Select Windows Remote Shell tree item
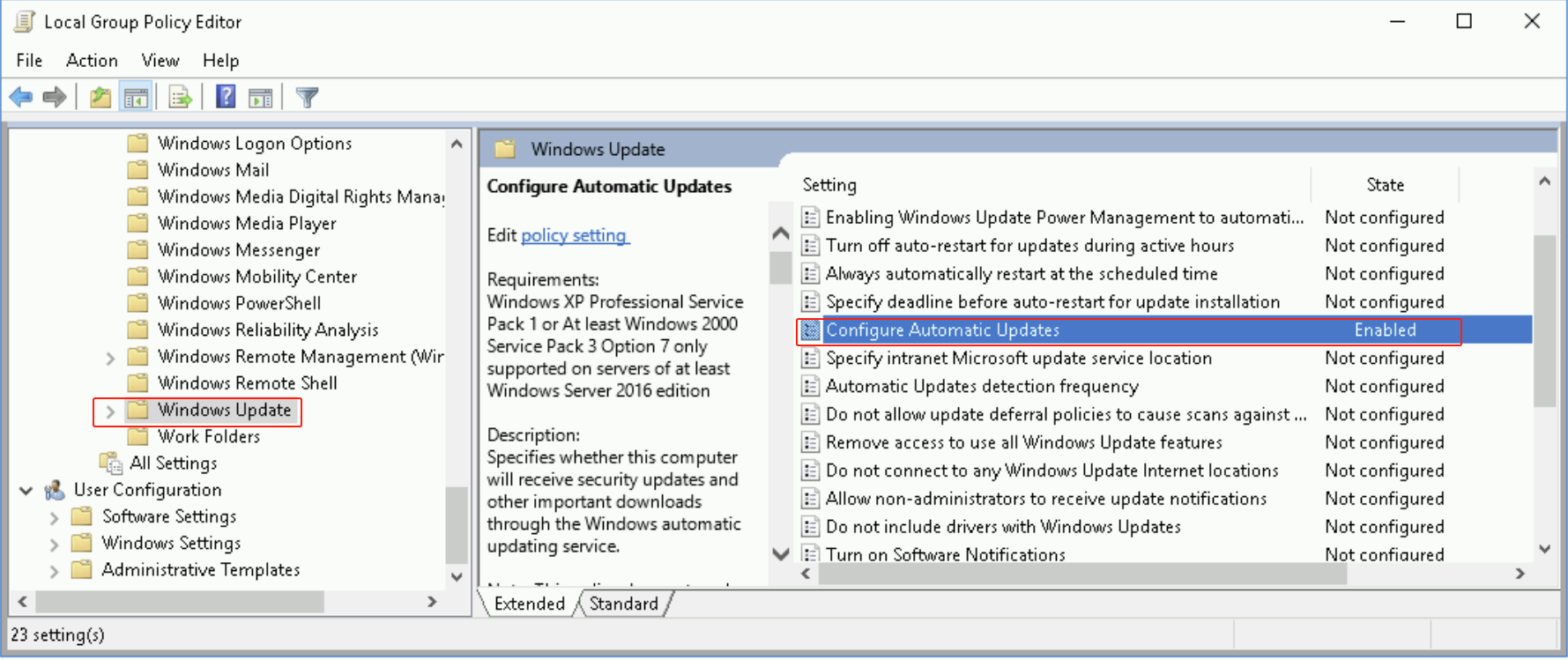This screenshot has width=1568, height=660. tap(248, 383)
